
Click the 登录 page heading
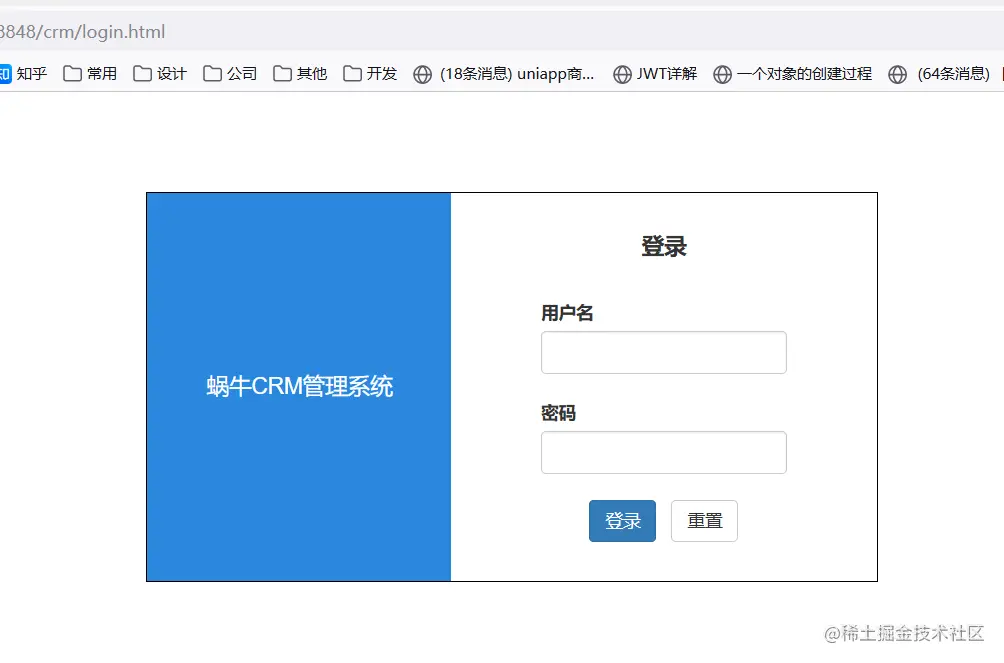point(664,246)
